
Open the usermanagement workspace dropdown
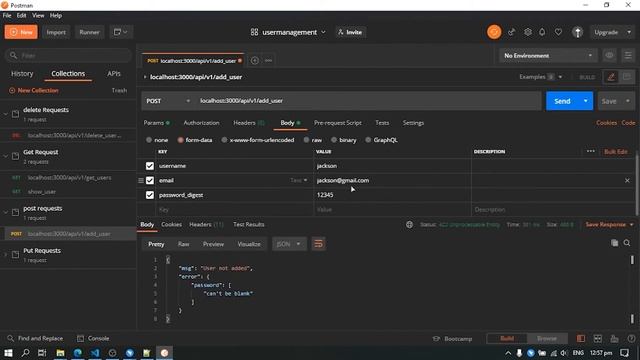click(323, 32)
